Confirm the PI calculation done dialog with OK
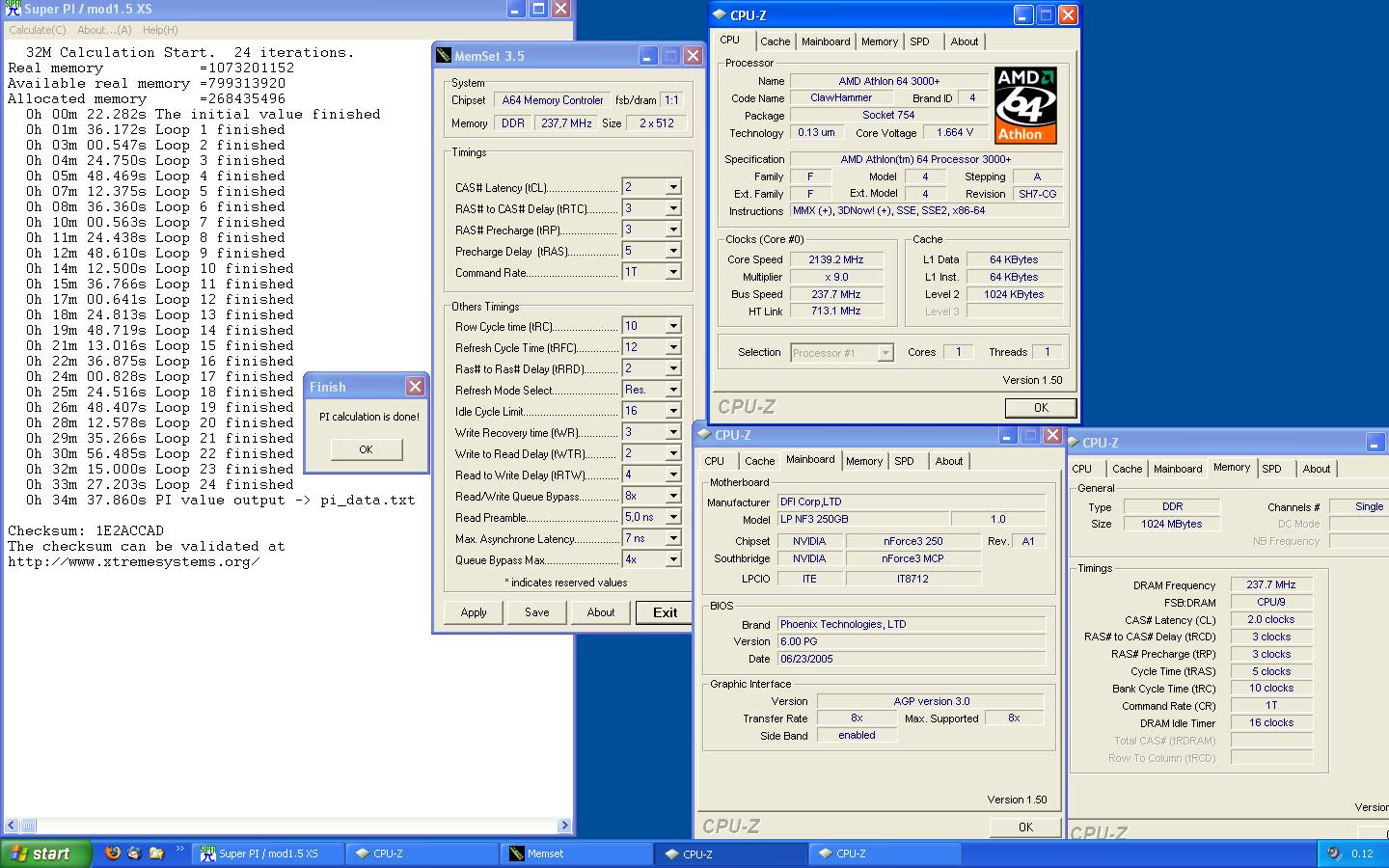This screenshot has height=868, width=1389. tap(366, 449)
